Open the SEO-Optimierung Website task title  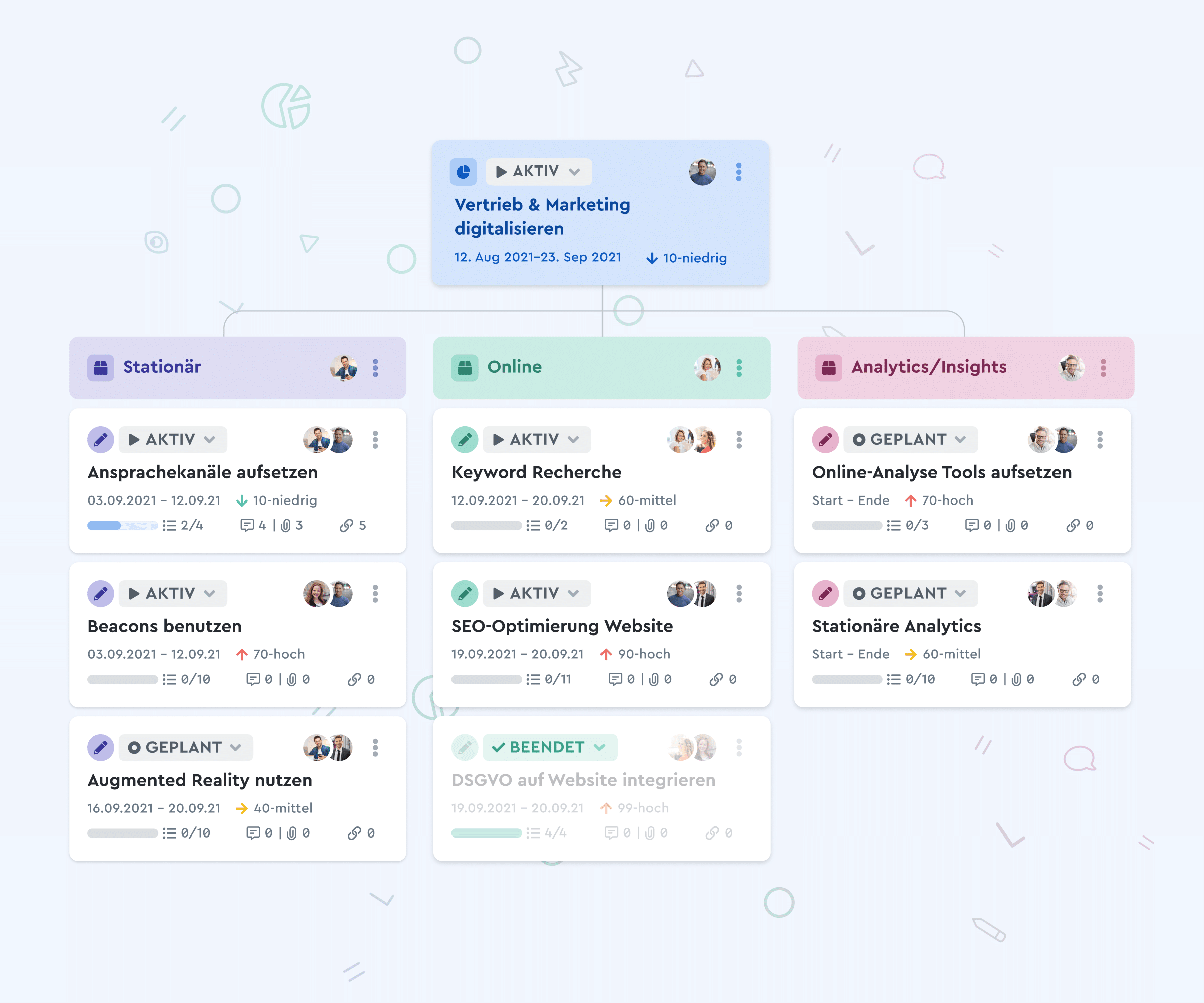pos(562,626)
